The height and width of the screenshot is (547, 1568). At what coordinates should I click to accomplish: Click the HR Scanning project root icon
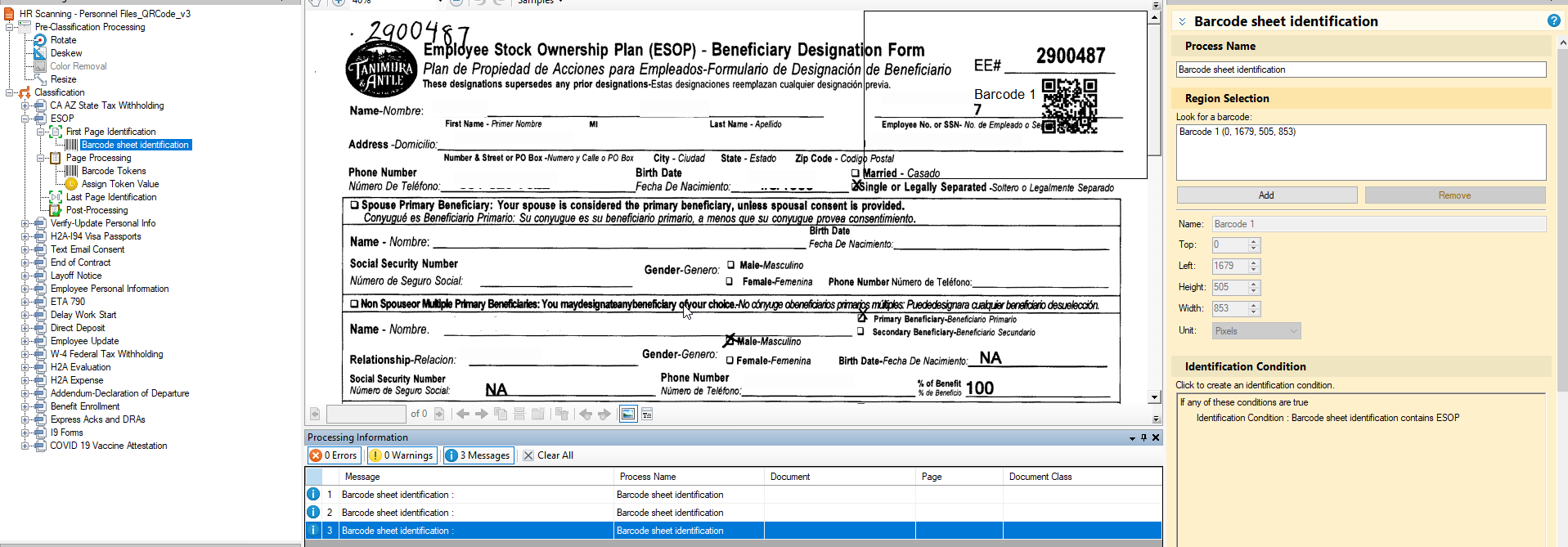click(x=9, y=14)
